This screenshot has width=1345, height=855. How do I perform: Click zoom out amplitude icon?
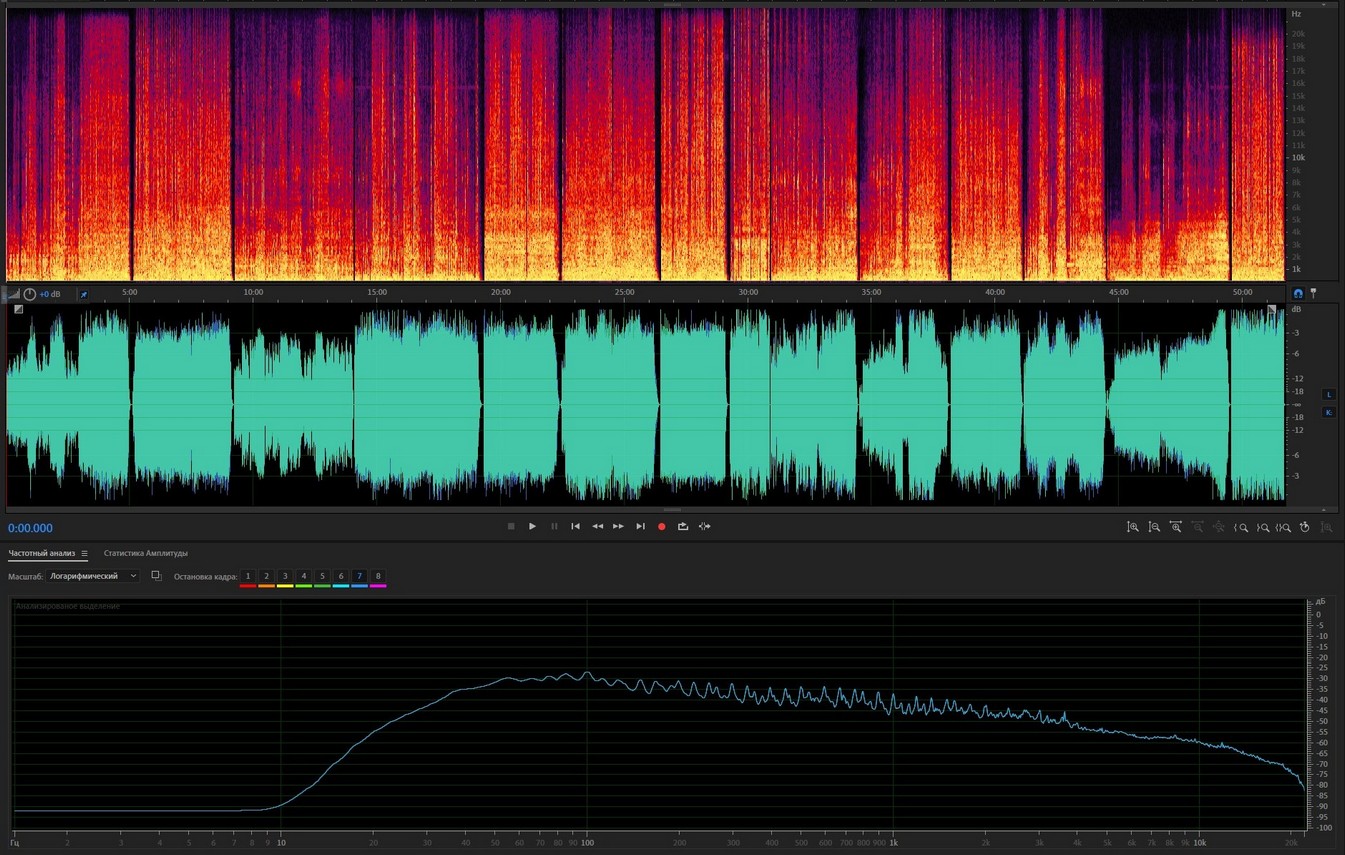pyautogui.click(x=1154, y=527)
